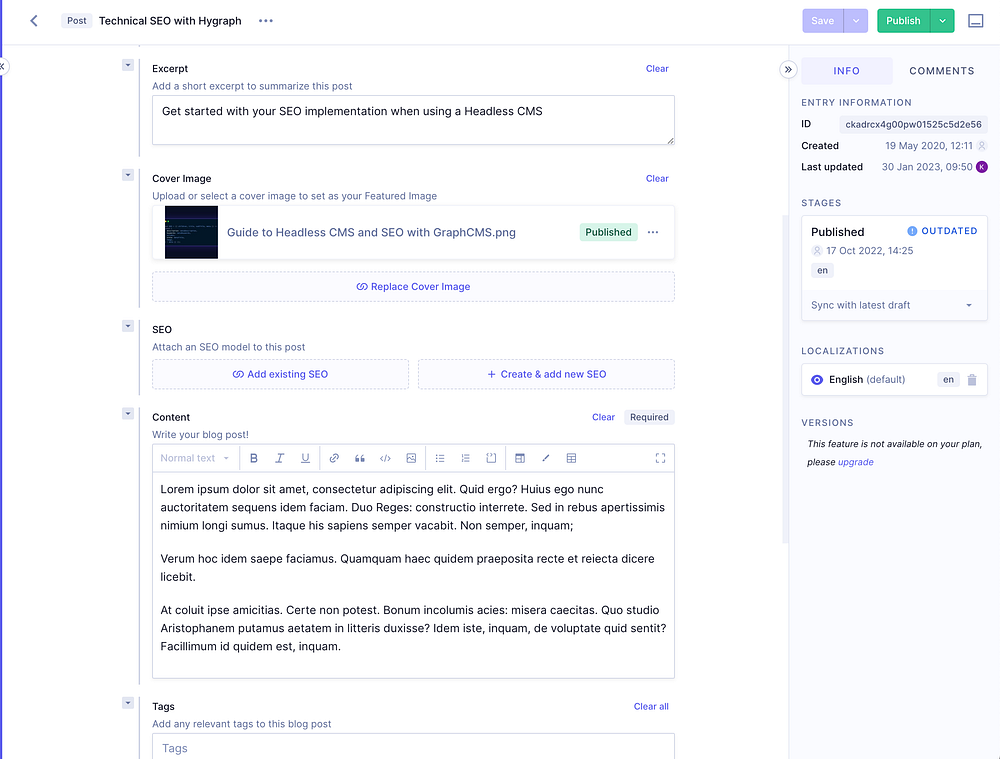Image resolution: width=1000 pixels, height=759 pixels.
Task: Open the post options three-dots menu
Action: [x=266, y=20]
